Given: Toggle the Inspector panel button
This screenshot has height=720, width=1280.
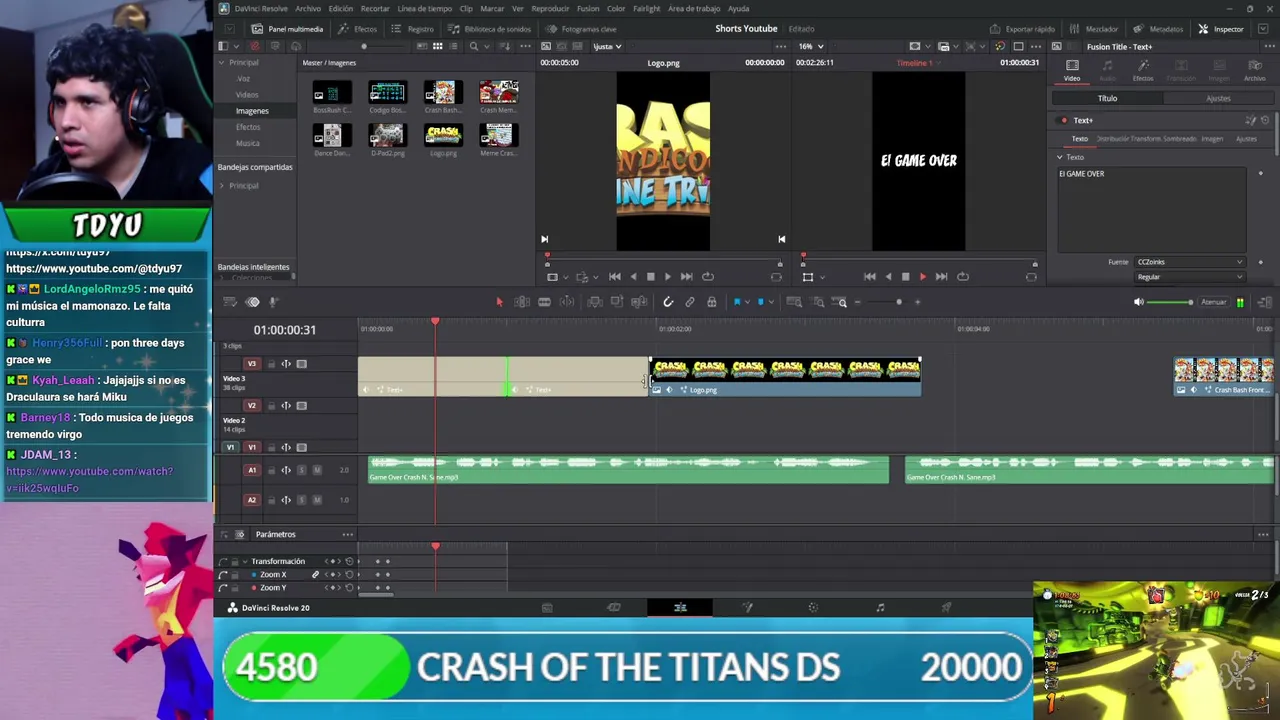Looking at the screenshot, I should [x=1221, y=29].
